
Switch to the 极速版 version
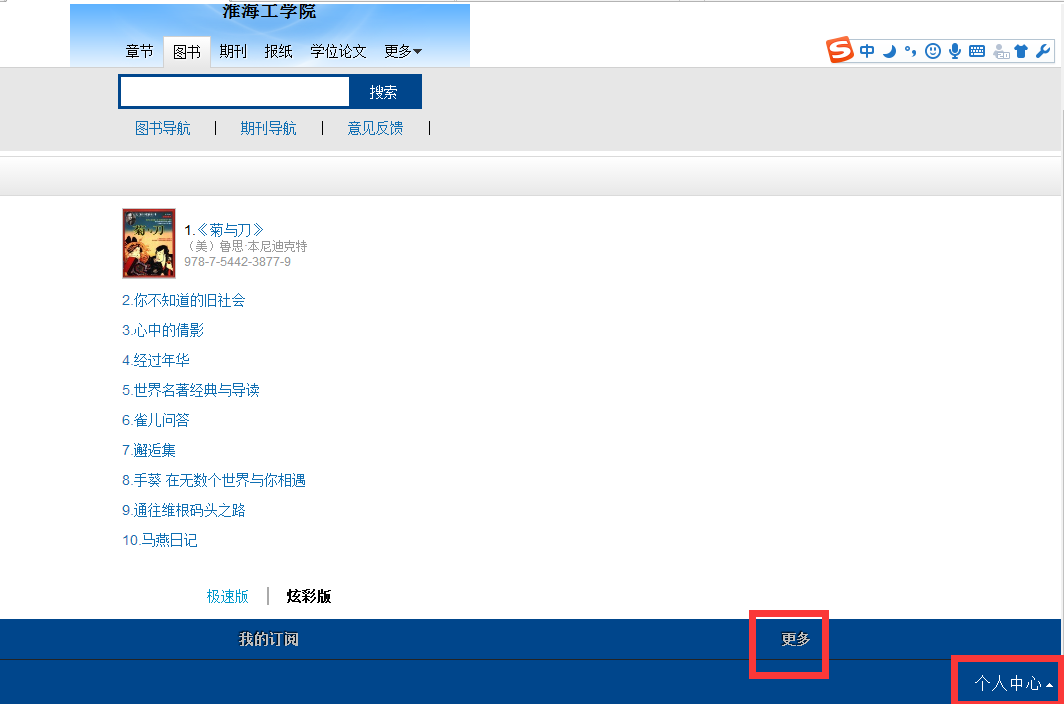[x=228, y=597]
